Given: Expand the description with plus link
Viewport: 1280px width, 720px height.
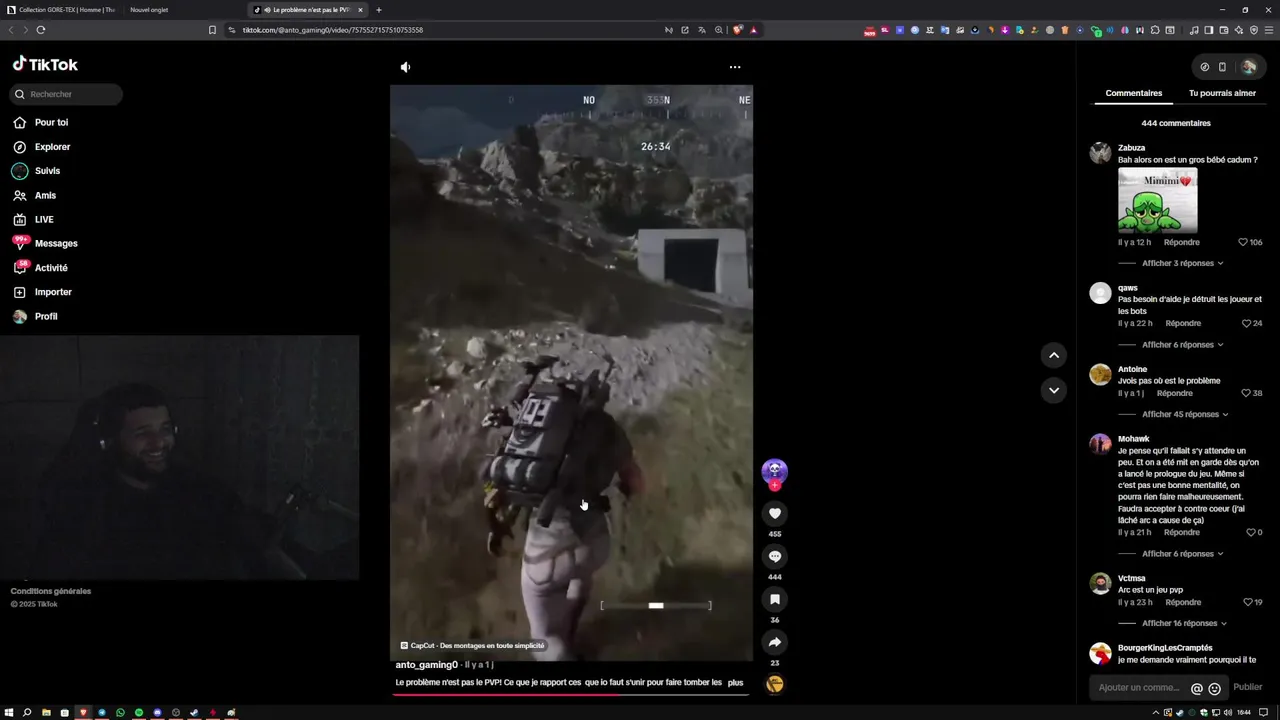Looking at the screenshot, I should tap(736, 682).
